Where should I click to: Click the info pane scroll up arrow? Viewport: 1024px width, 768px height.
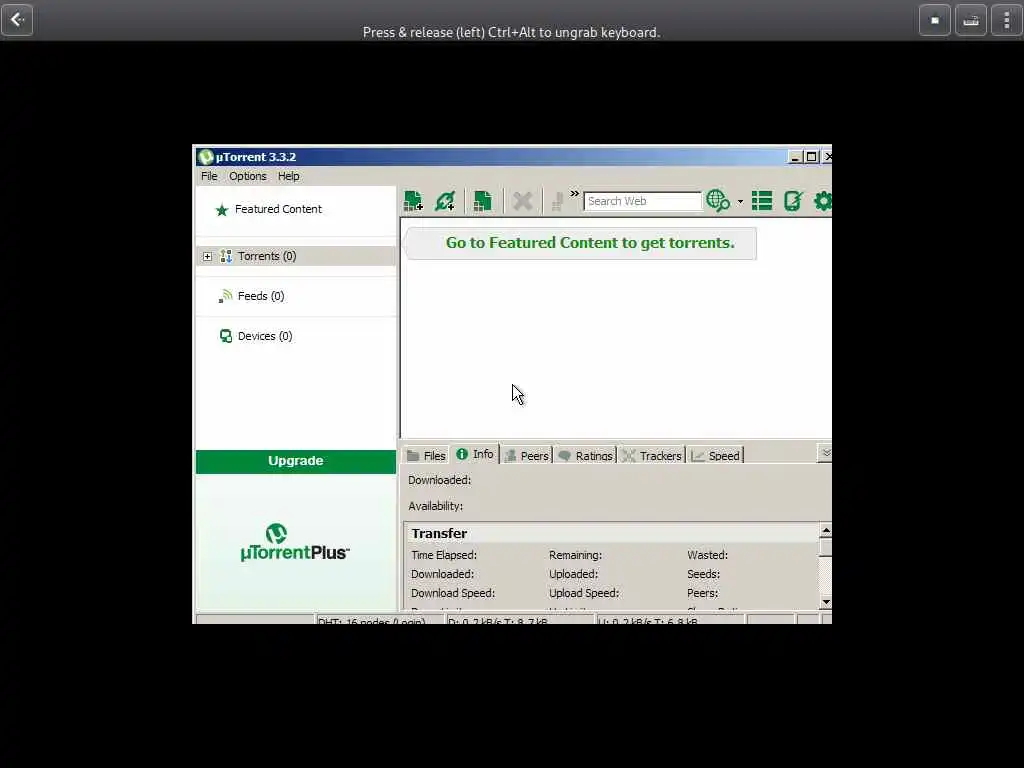(x=825, y=530)
